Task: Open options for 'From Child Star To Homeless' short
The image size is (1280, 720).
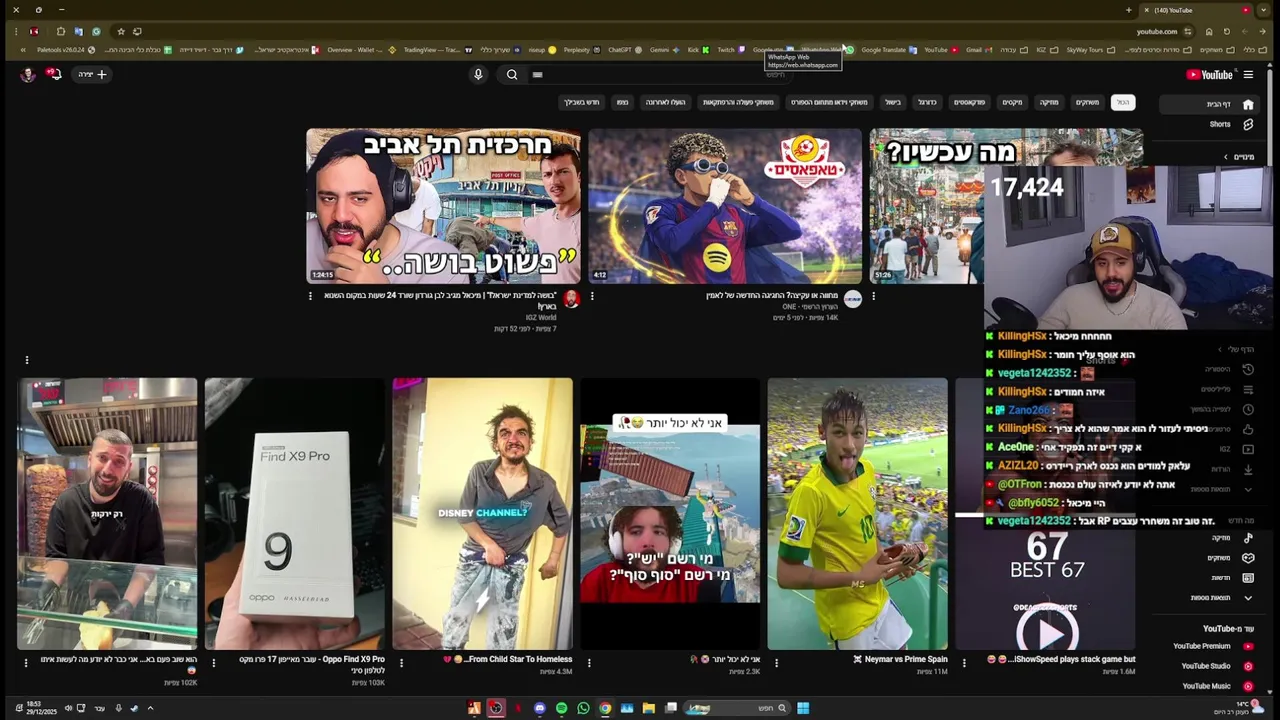Action: [401, 662]
